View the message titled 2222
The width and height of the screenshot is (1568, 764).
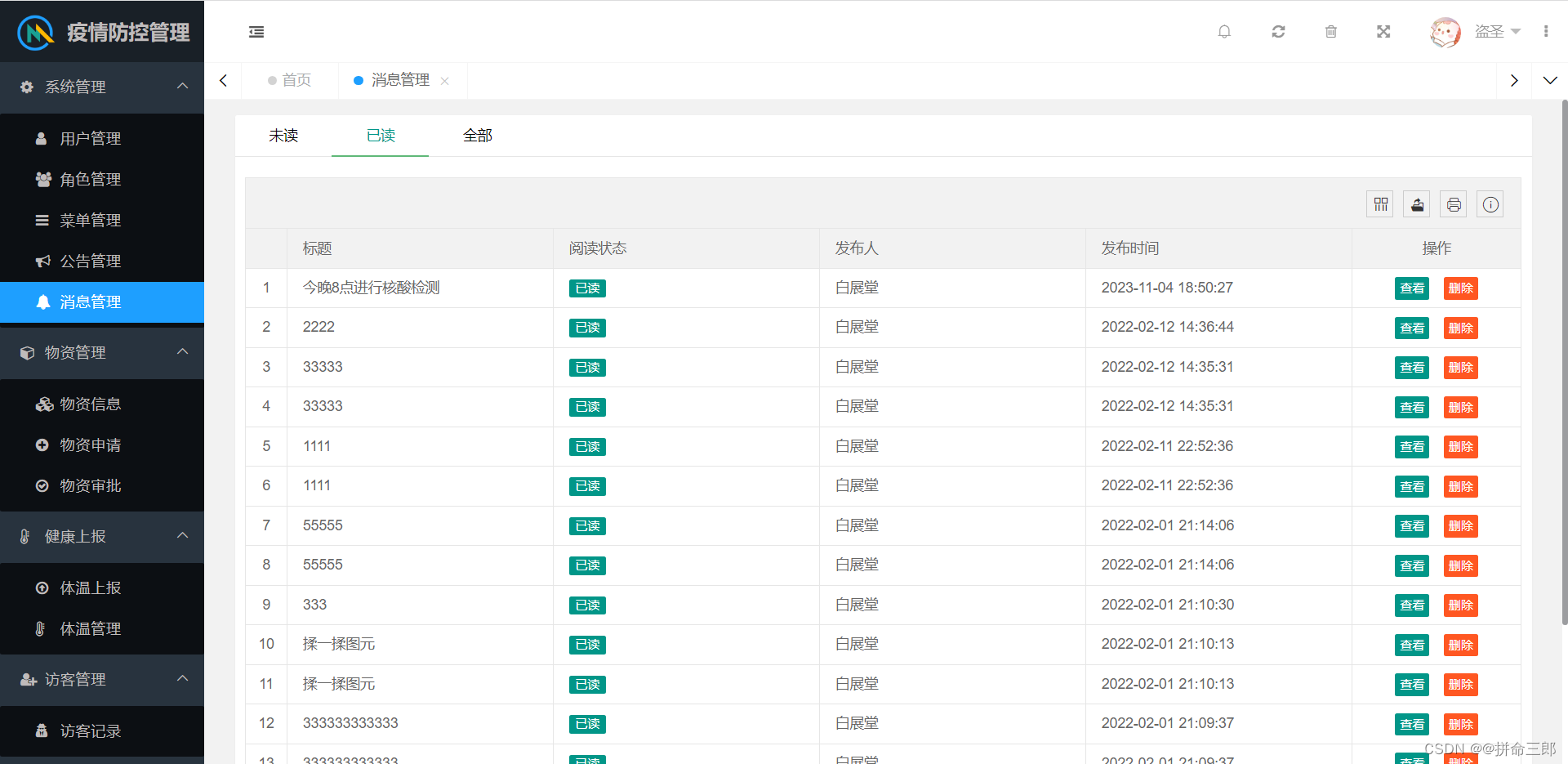pyautogui.click(x=1412, y=328)
